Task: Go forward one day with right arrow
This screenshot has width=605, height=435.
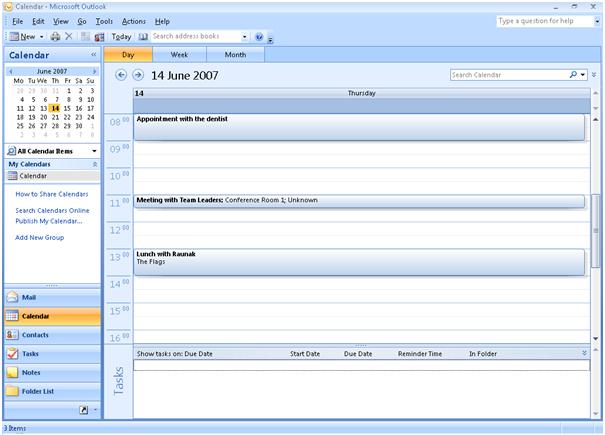Action: tap(138, 75)
